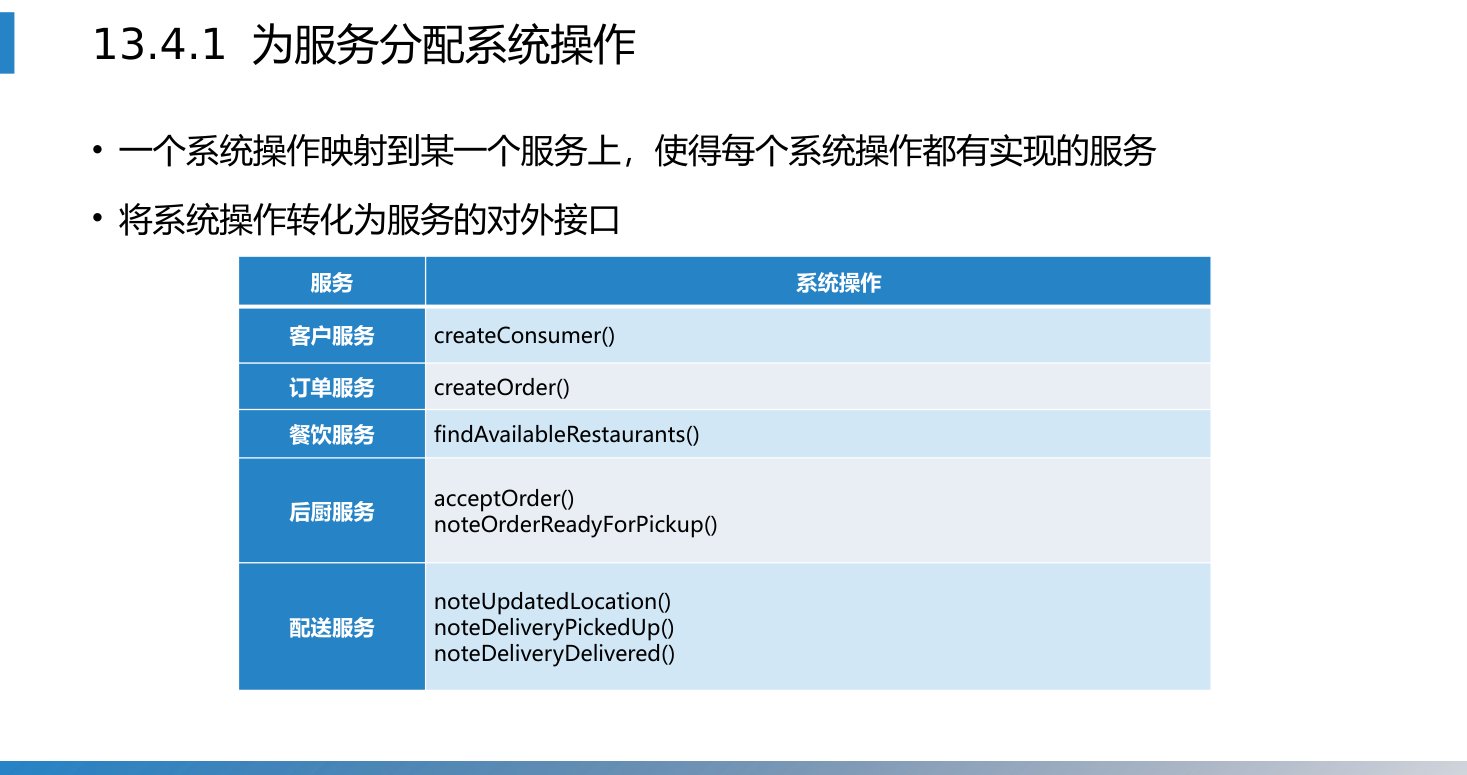1467x775 pixels.
Task: Click the 'noteDeliveryDelivered()' operation text
Action: 555,654
